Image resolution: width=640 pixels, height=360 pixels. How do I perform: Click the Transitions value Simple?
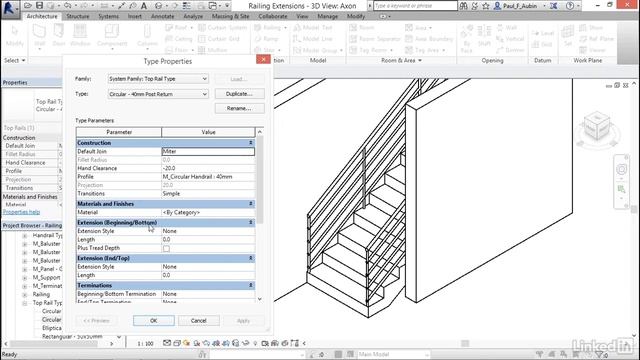click(208, 193)
